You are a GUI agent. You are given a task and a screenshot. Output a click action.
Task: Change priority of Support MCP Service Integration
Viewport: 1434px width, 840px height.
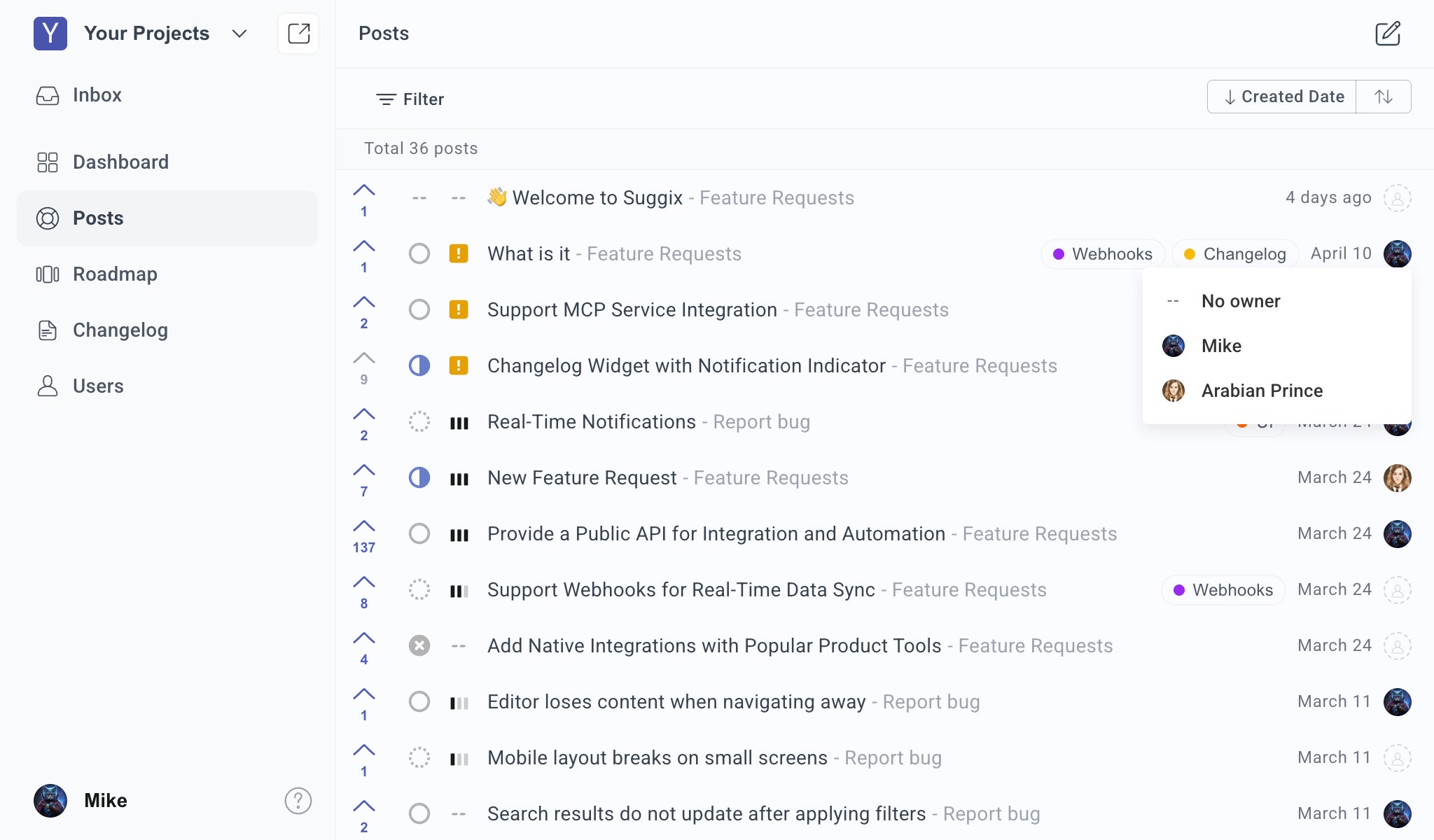[459, 309]
